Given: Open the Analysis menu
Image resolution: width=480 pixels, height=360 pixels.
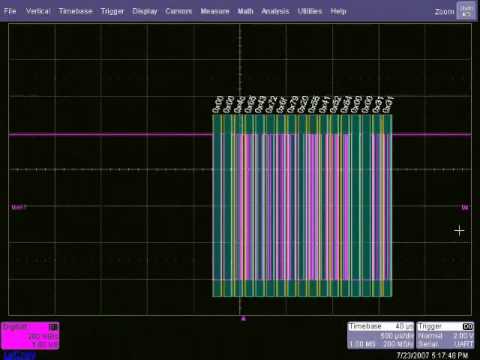Looking at the screenshot, I should click(275, 11).
